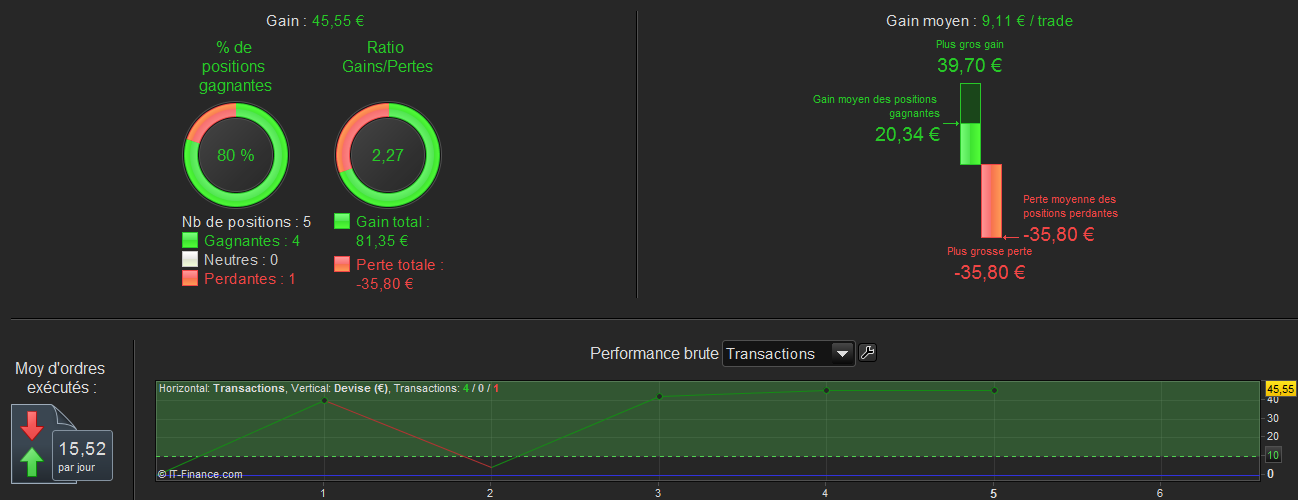Click the 'Perte totale :' label

[400, 265]
